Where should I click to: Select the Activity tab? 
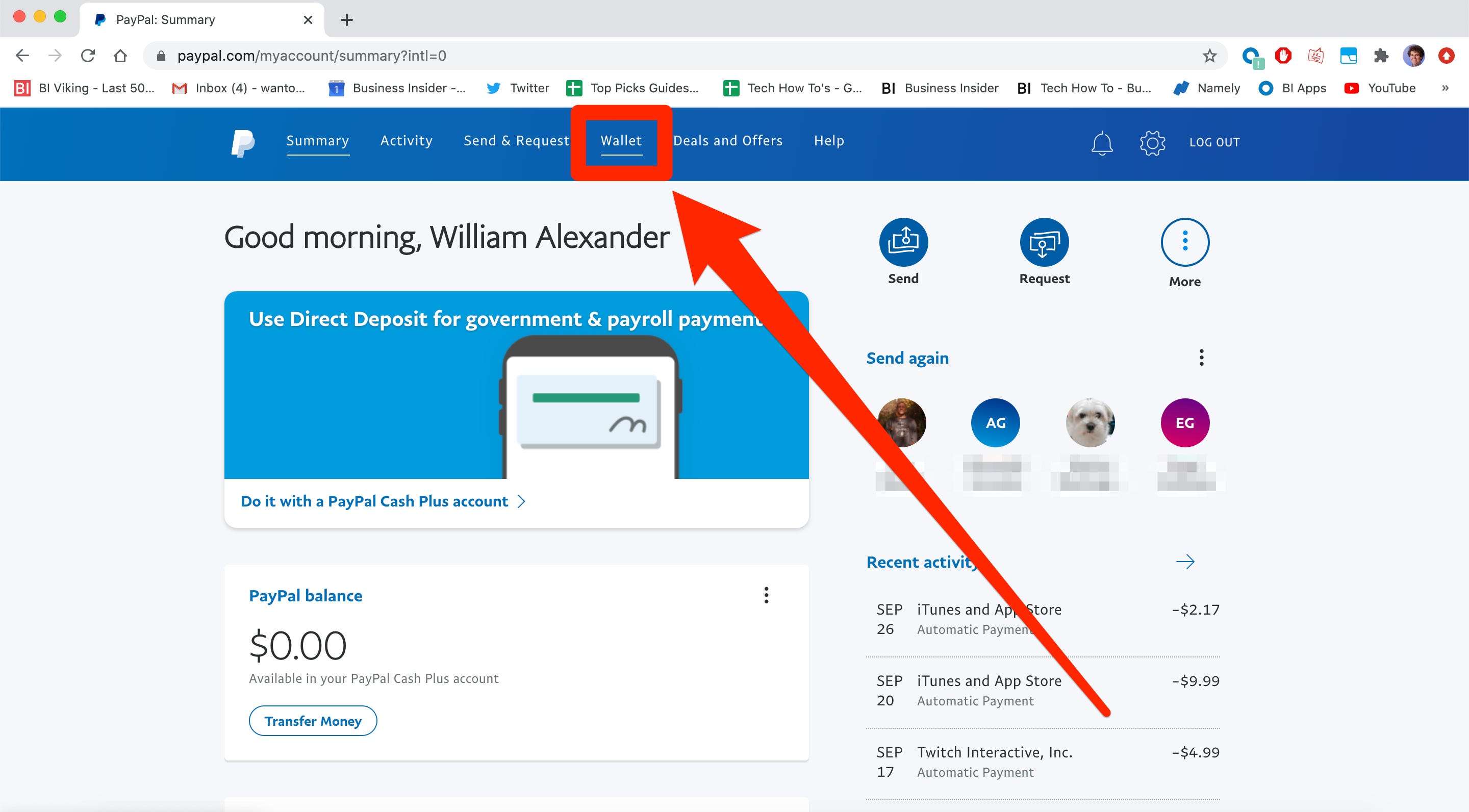click(x=406, y=140)
